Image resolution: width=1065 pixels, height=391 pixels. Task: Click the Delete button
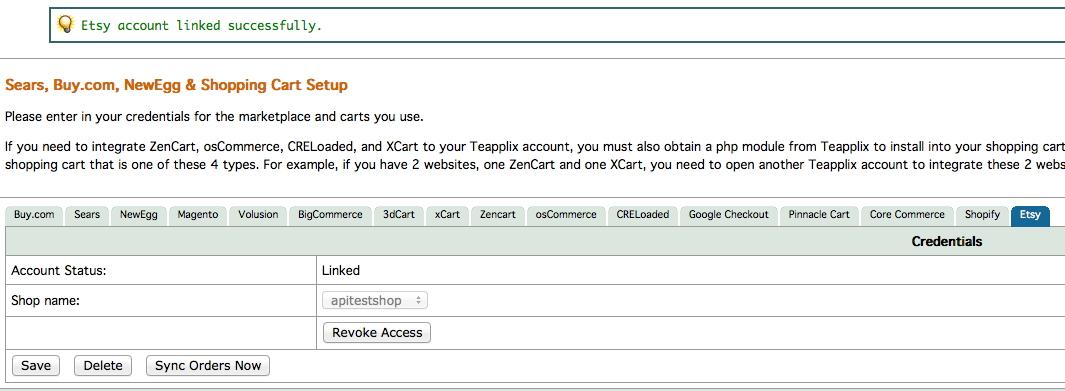(103, 365)
